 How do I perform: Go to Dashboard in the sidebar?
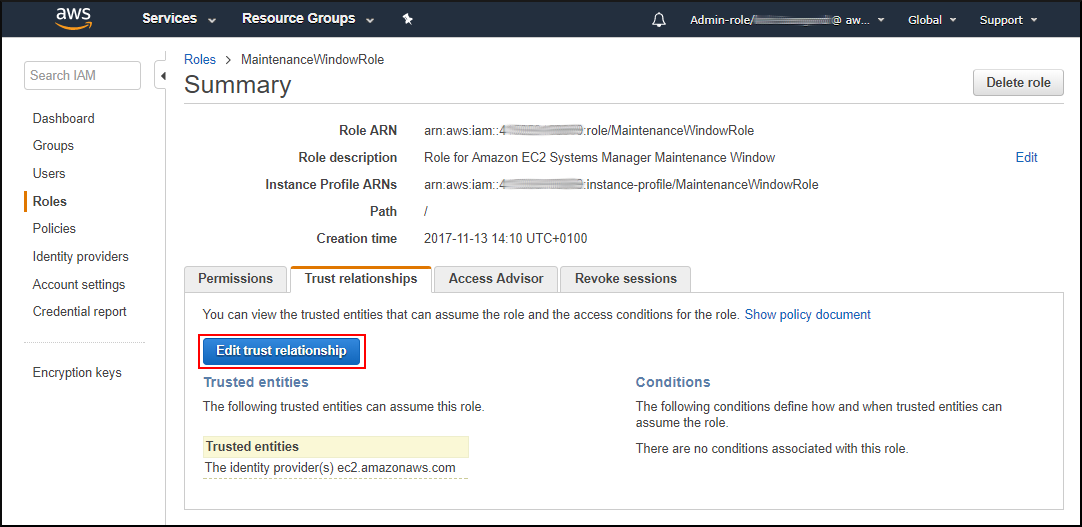(63, 119)
